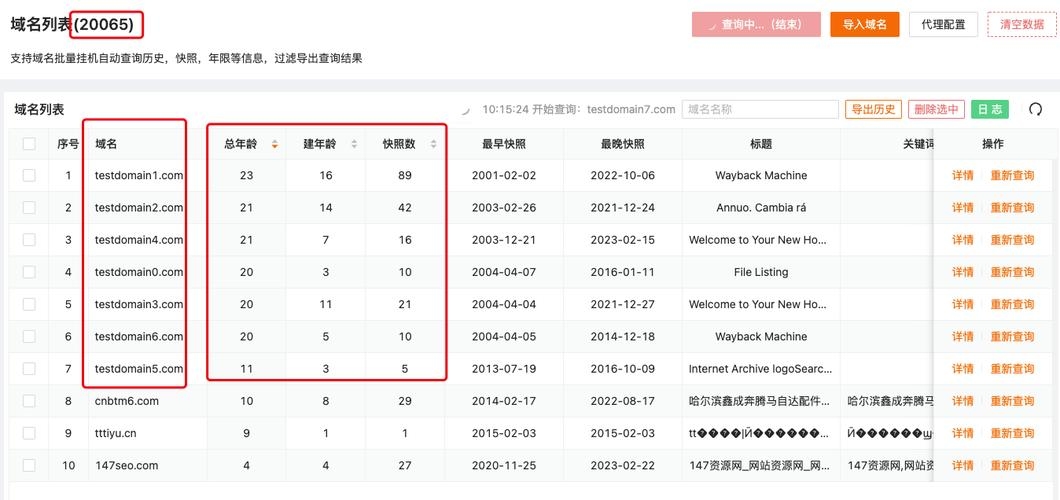Screen dimensions: 1060x500
Task: Click title cell 147资源网_网站资源网
Action: click(760, 466)
